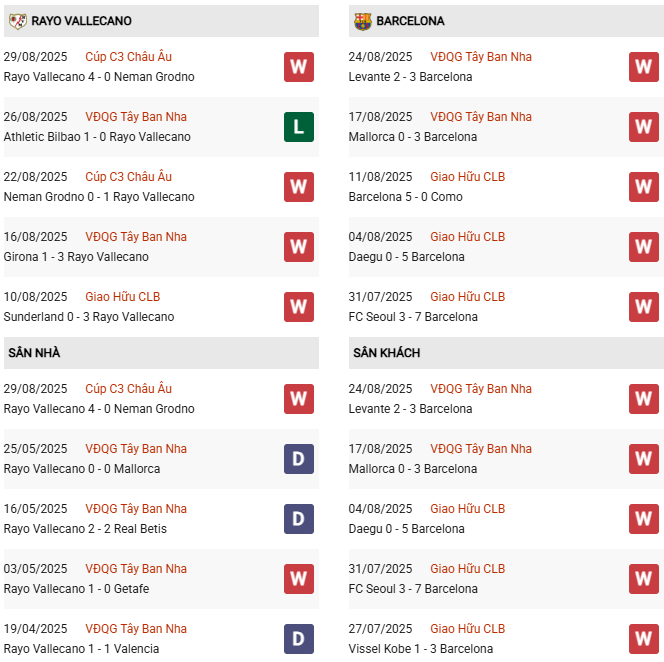The width and height of the screenshot is (664, 662).
Task: Click the green L badge for Athletic Bilbao match
Action: tap(298, 127)
